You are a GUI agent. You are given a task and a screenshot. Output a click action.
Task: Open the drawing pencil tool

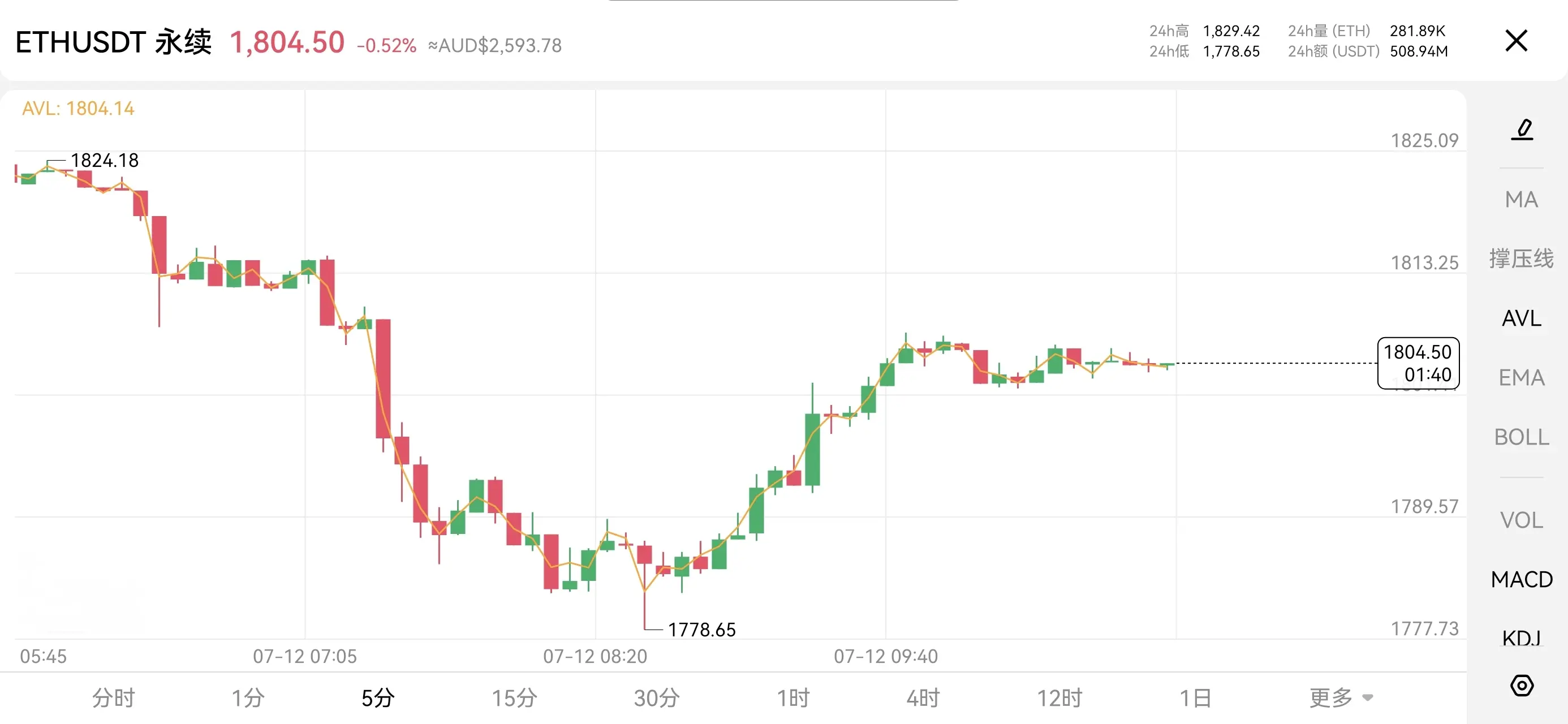point(1521,129)
